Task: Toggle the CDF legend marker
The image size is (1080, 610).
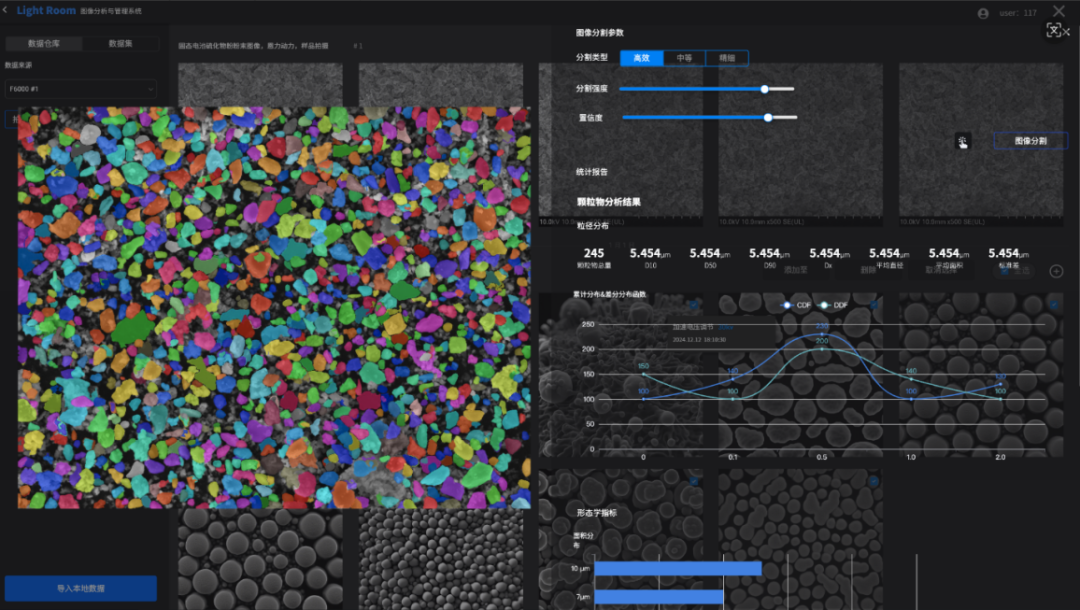Action: coord(787,305)
